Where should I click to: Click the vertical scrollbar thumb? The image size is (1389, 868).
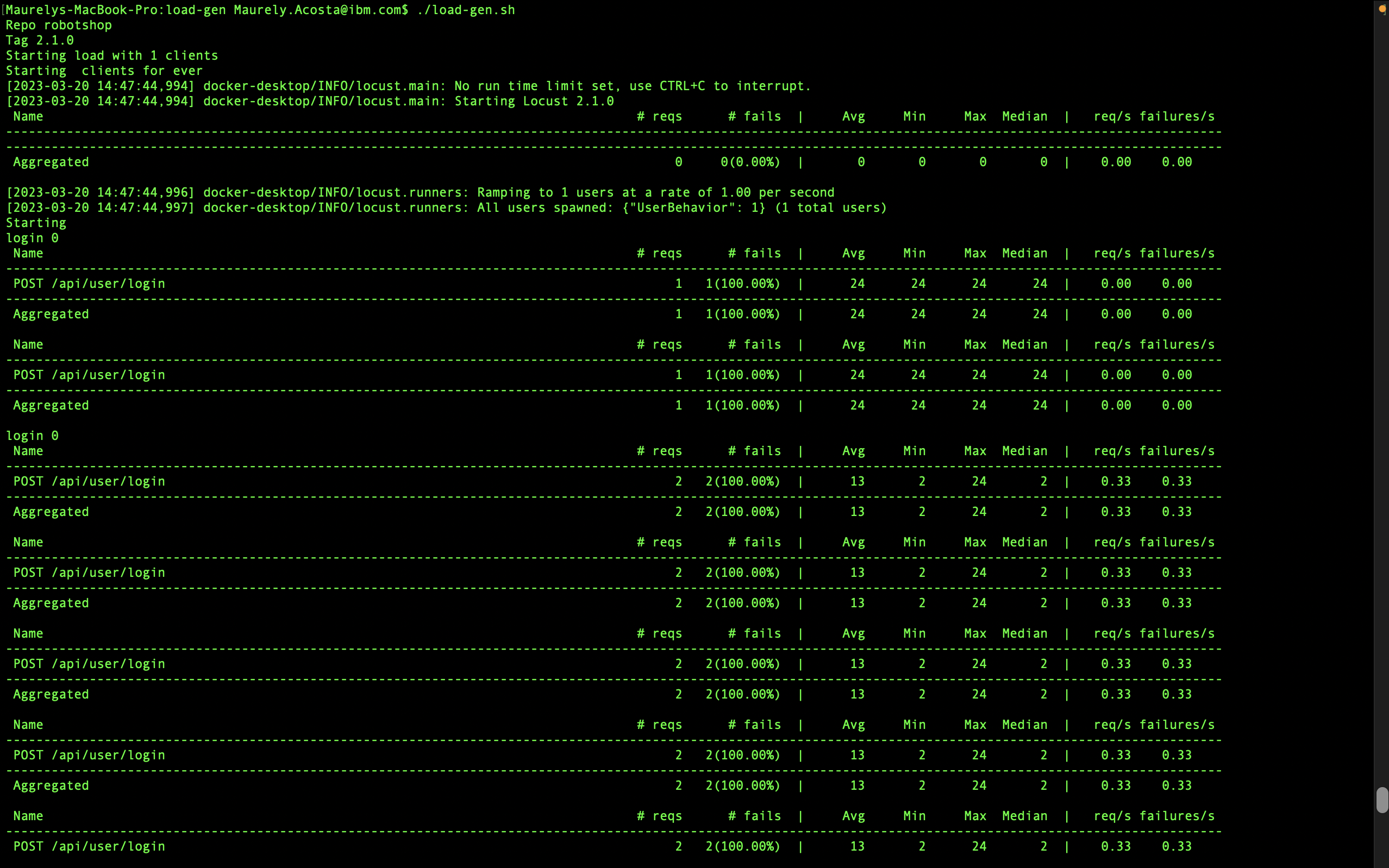click(x=1382, y=800)
